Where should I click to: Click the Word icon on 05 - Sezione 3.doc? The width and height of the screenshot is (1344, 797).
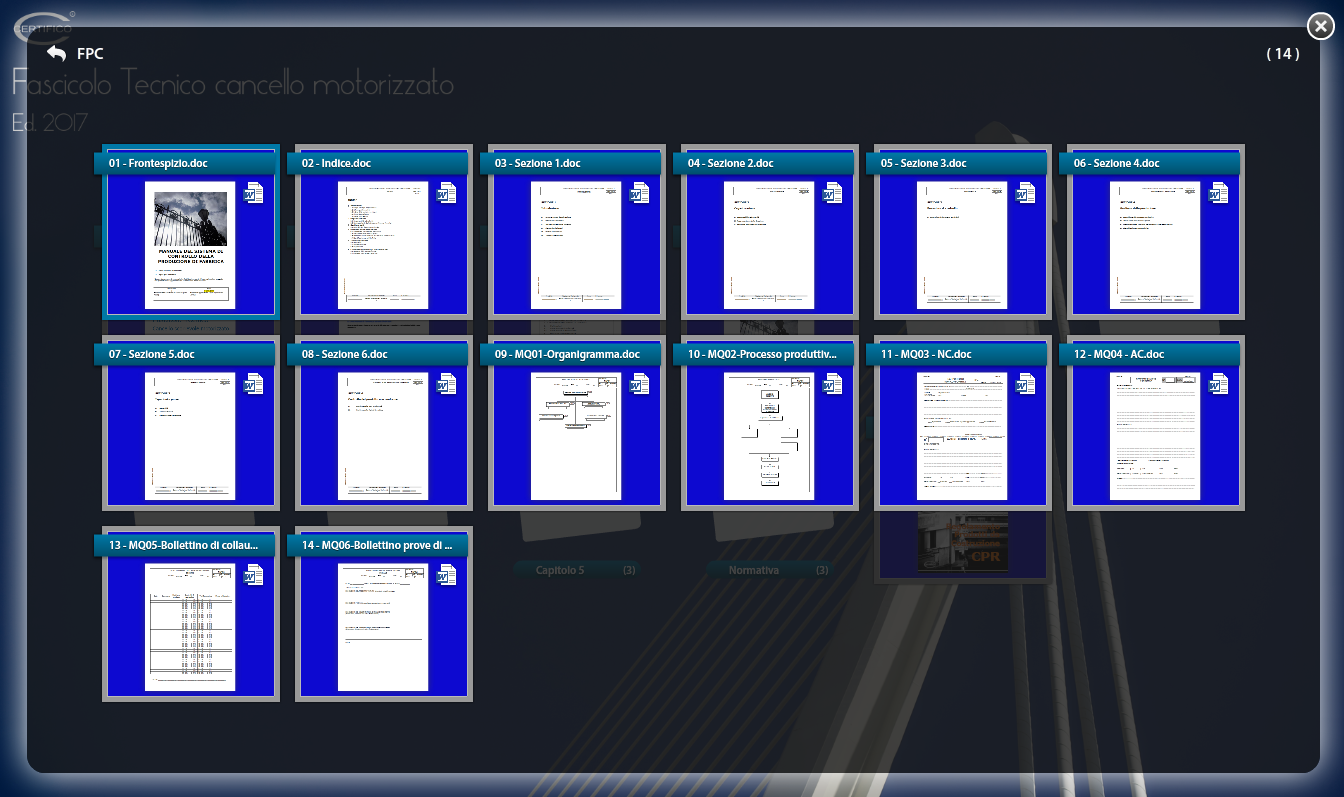tap(1026, 193)
